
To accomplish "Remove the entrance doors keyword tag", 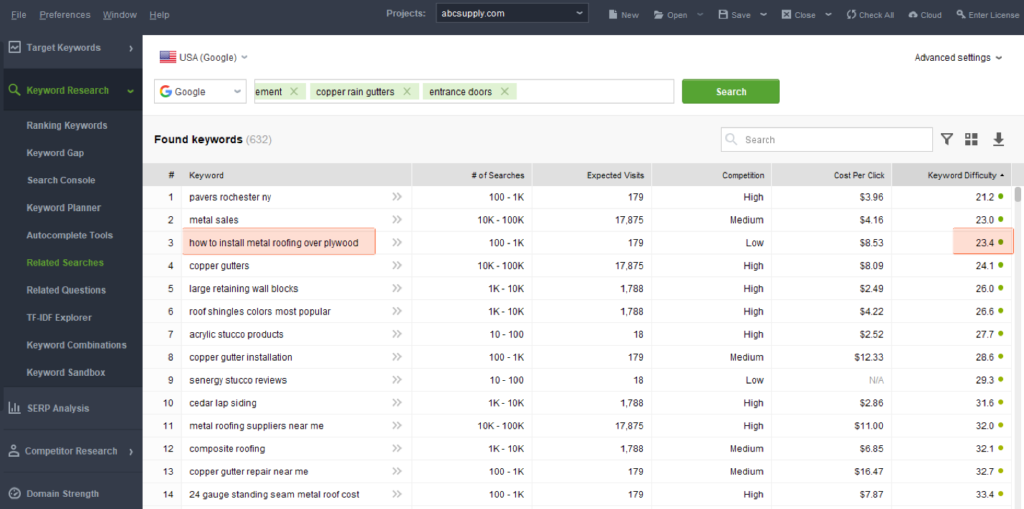I will coord(504,92).
